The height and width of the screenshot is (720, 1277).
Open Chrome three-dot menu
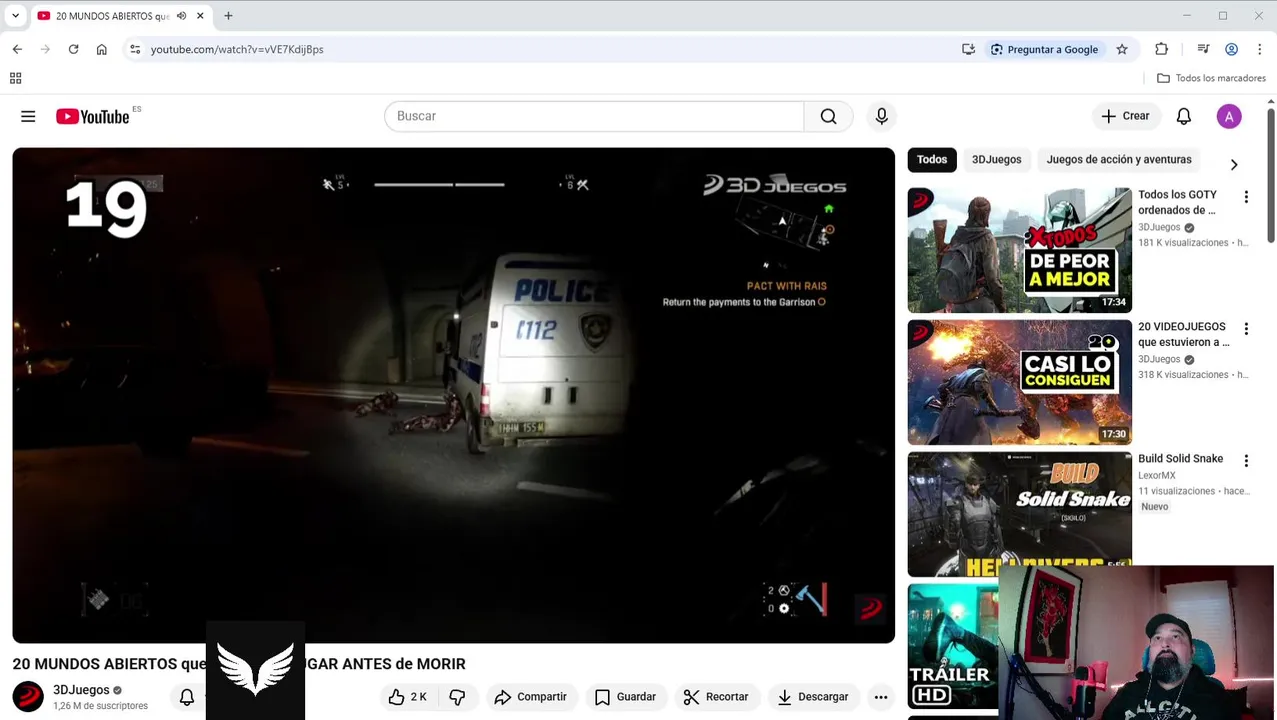point(1259,49)
